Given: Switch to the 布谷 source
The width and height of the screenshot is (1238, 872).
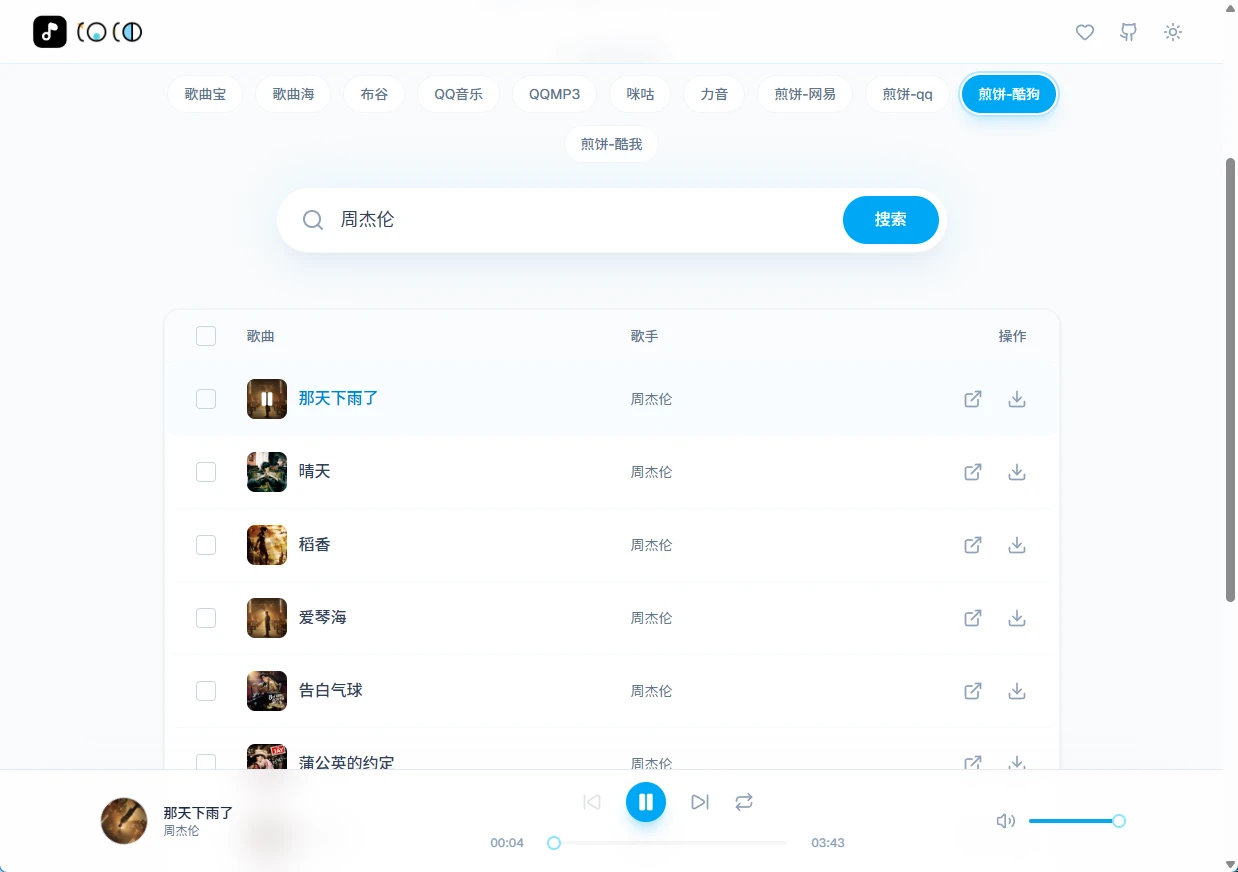Looking at the screenshot, I should click(x=374, y=94).
